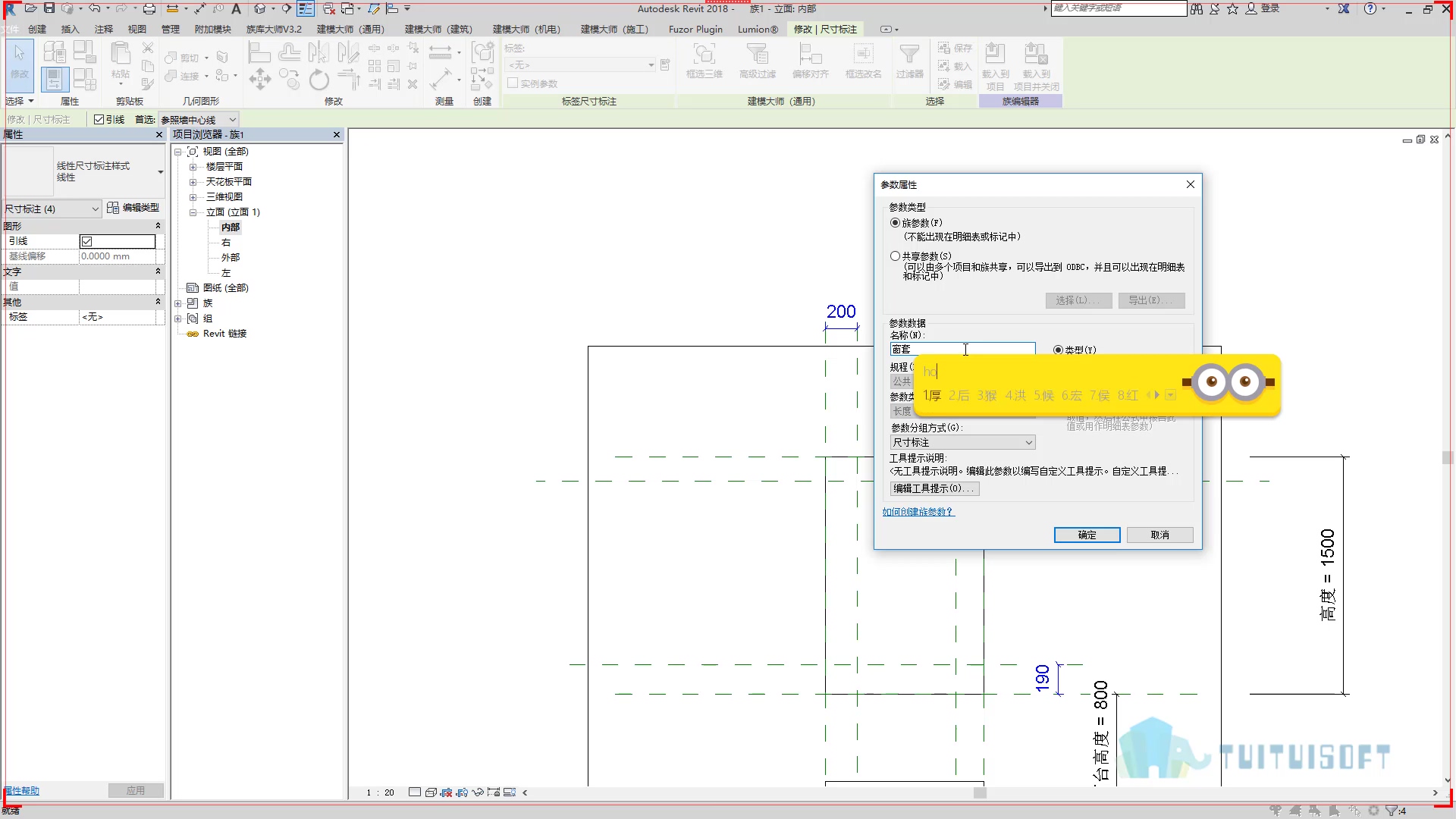This screenshot has height=819, width=1456.
Task: Collapse the 立面 (立面 1) tree node
Action: [193, 212]
